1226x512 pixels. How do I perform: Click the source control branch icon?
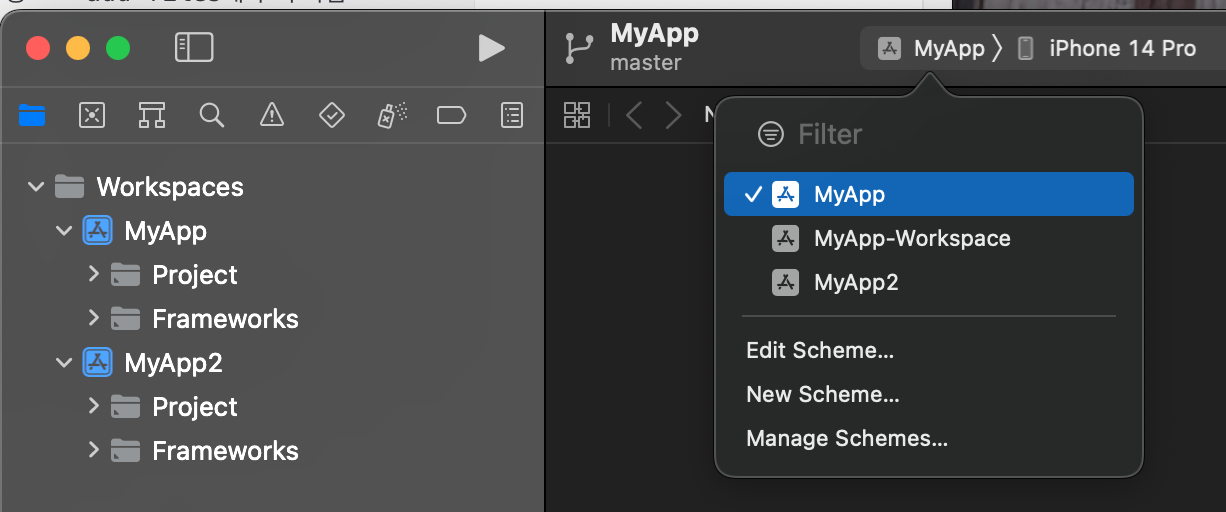(579, 49)
